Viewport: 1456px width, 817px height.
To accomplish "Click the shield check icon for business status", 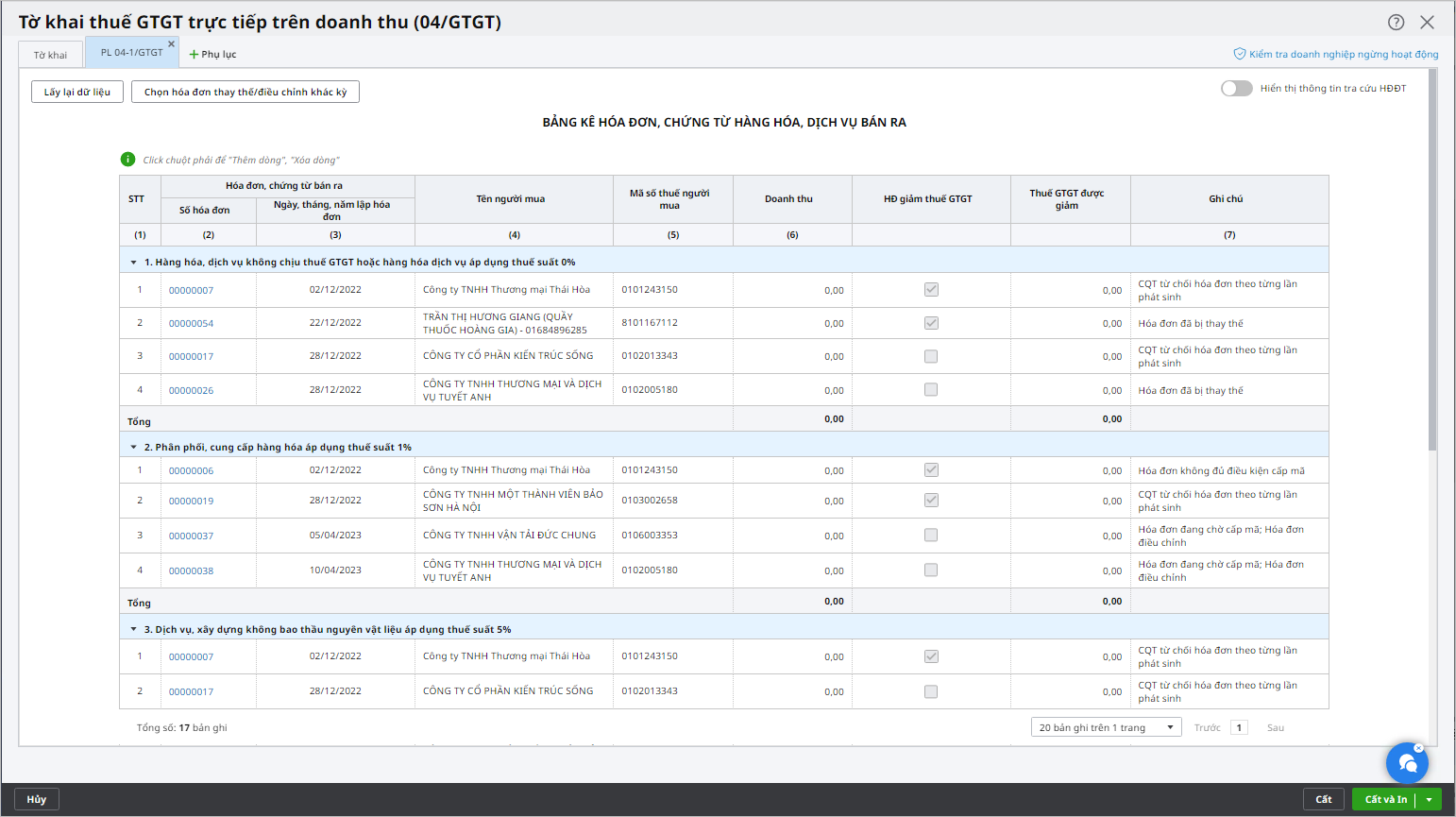I will pos(1240,54).
